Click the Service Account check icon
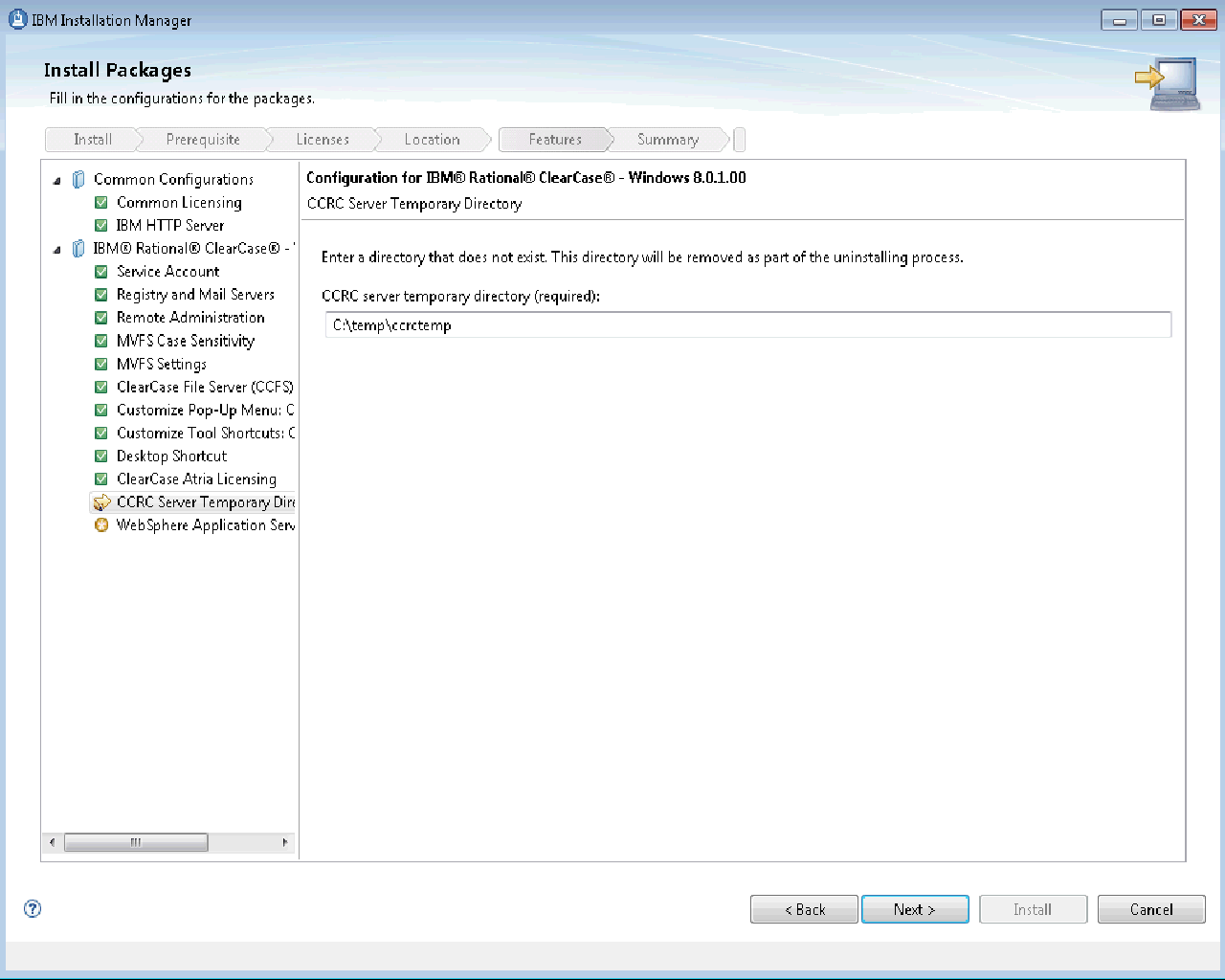 pos(101,271)
